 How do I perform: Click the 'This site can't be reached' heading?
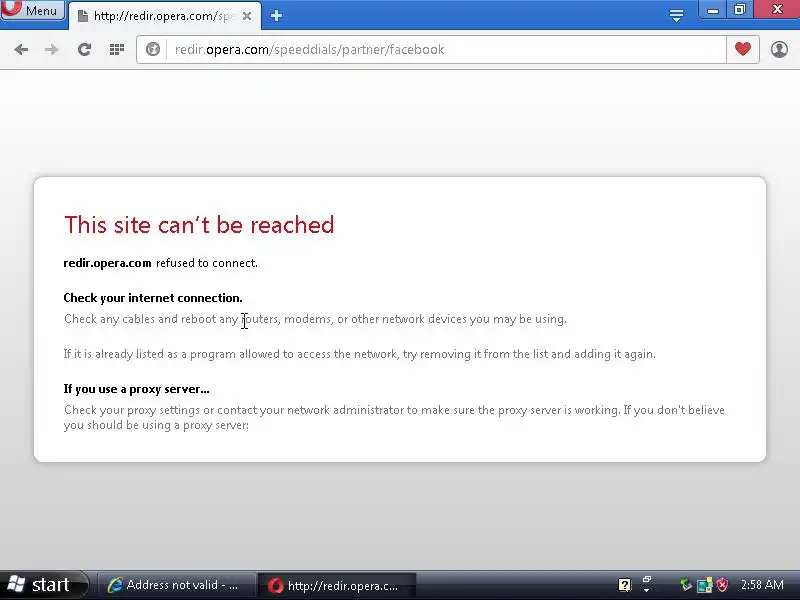coord(199,225)
